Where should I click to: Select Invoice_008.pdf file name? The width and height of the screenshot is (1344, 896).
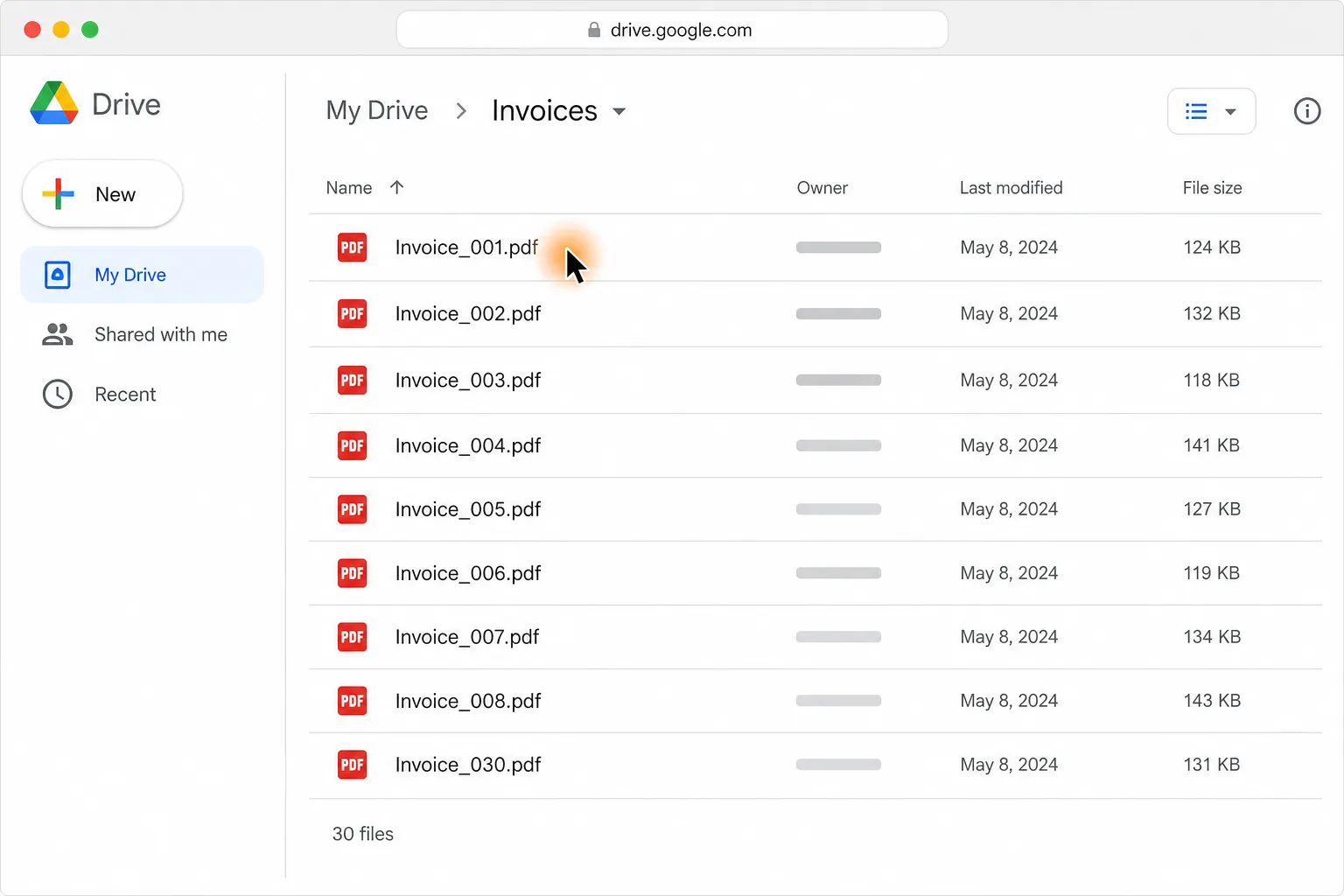[x=468, y=701]
